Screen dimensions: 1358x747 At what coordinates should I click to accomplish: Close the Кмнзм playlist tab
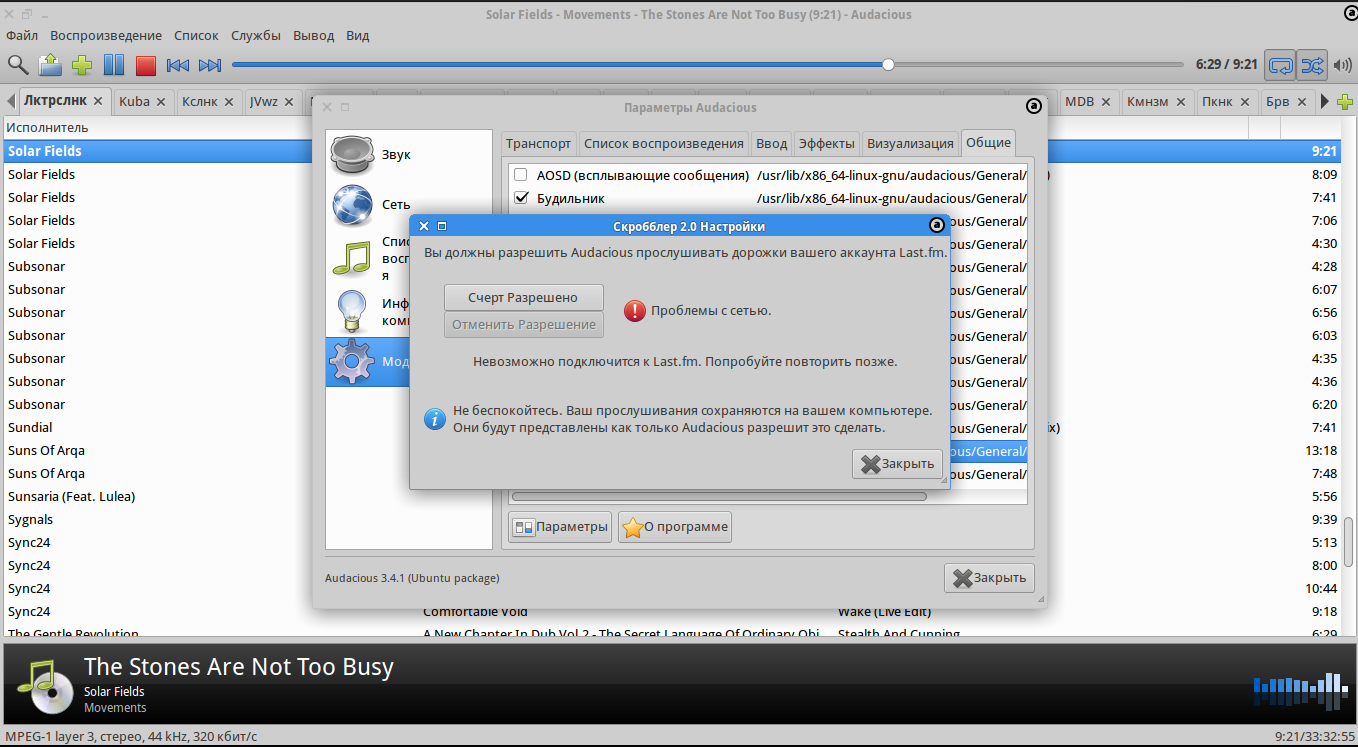click(x=1181, y=101)
